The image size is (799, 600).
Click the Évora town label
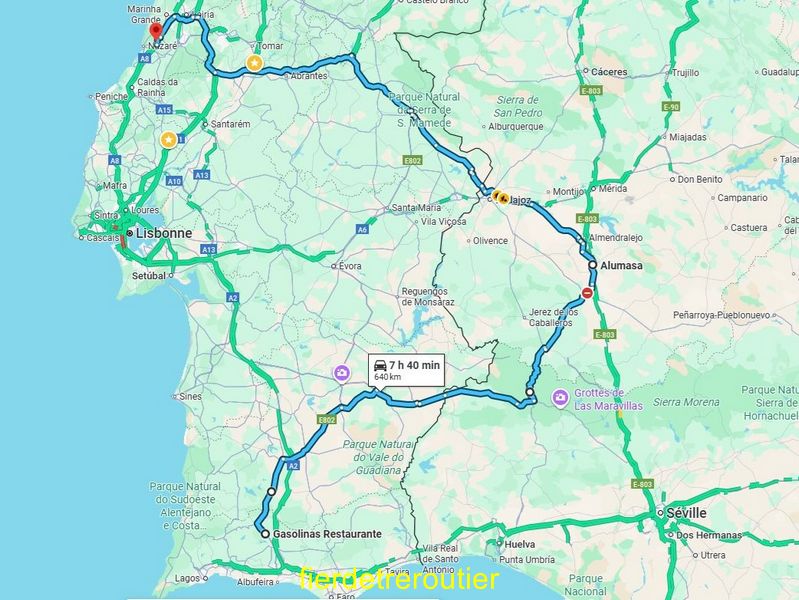point(350,266)
